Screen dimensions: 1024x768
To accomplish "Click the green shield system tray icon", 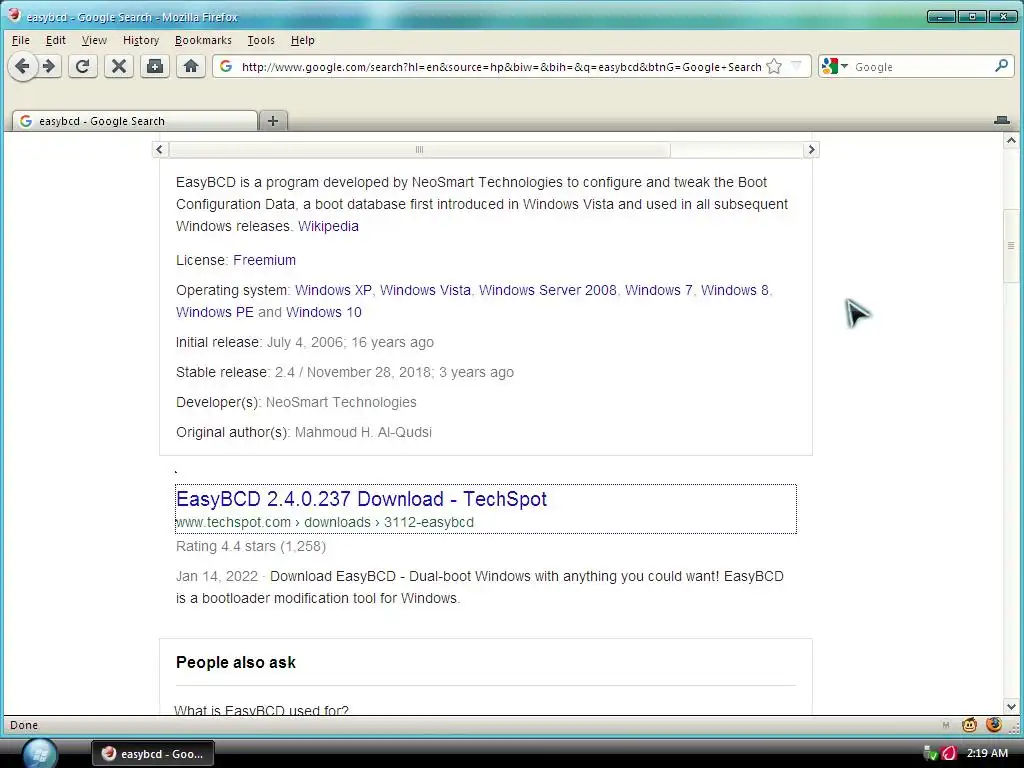I will click(930, 753).
